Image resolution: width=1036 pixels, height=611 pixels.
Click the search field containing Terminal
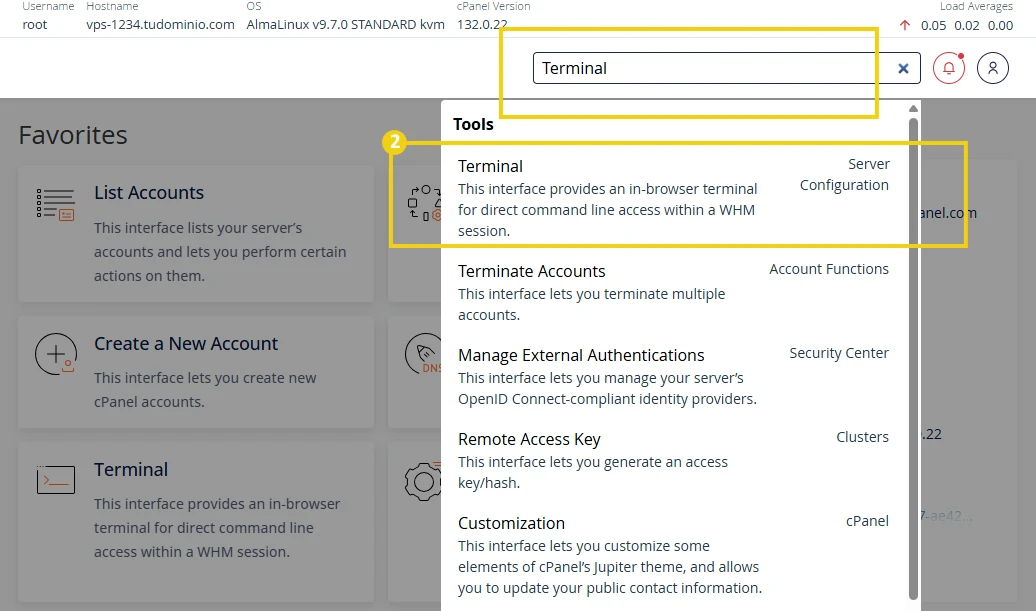pos(700,68)
